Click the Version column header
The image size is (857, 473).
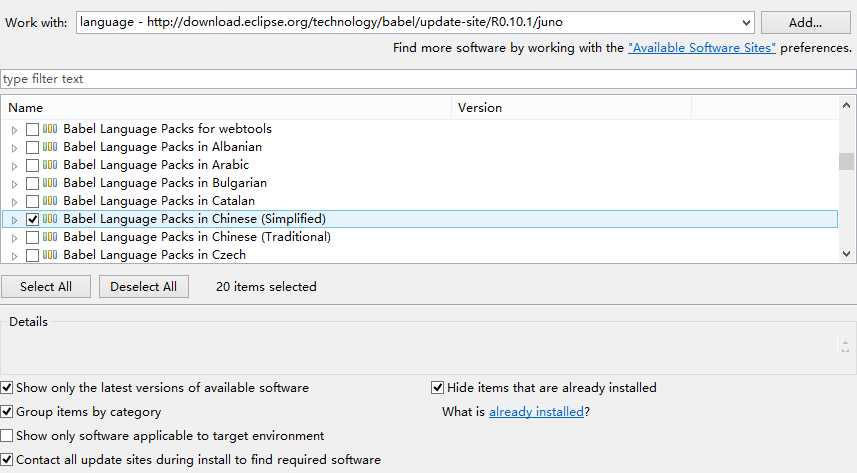(572, 108)
